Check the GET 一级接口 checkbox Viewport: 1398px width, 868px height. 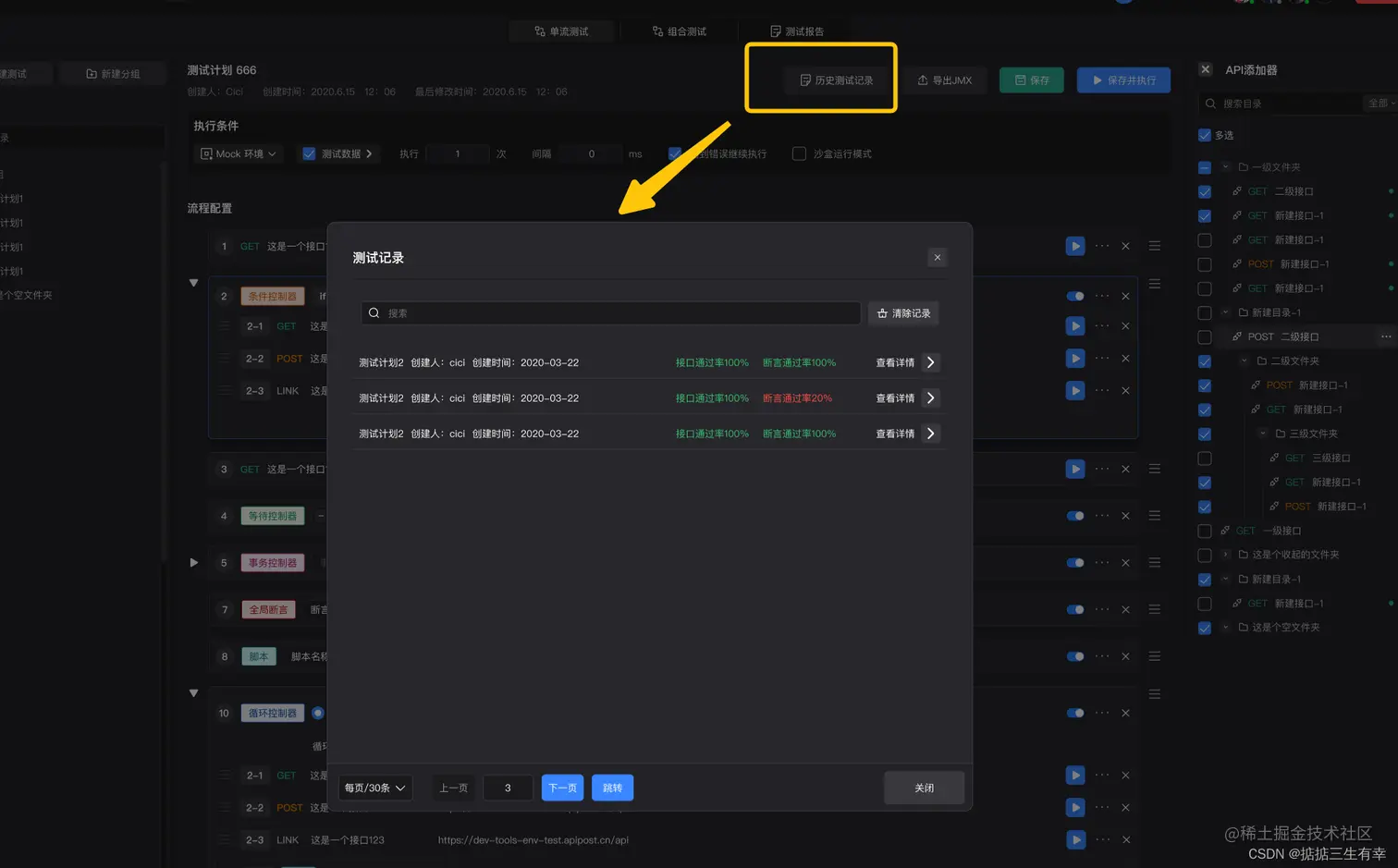click(x=1205, y=531)
